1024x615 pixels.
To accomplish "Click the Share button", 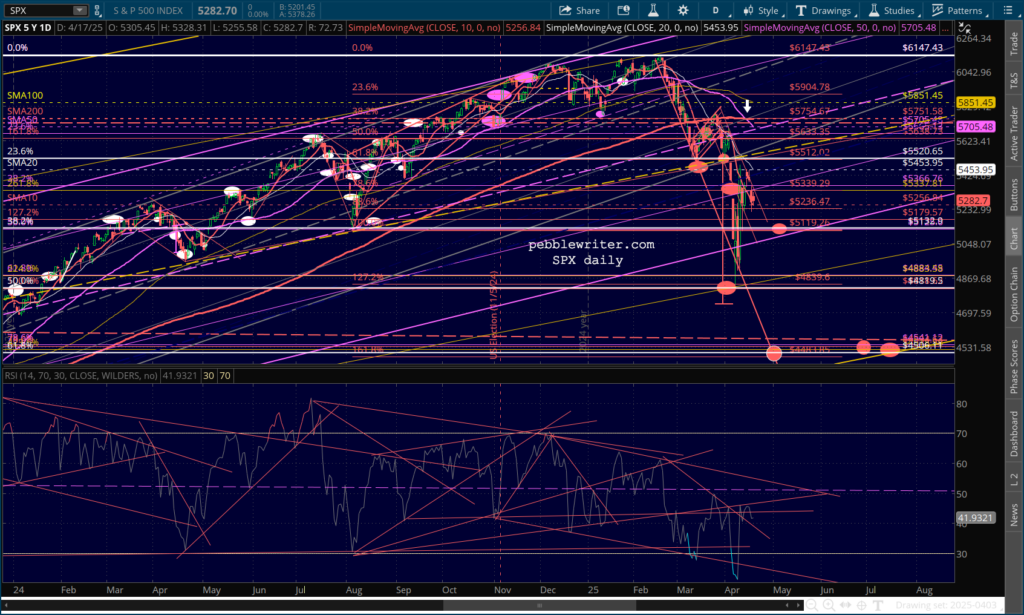I will click(580, 10).
